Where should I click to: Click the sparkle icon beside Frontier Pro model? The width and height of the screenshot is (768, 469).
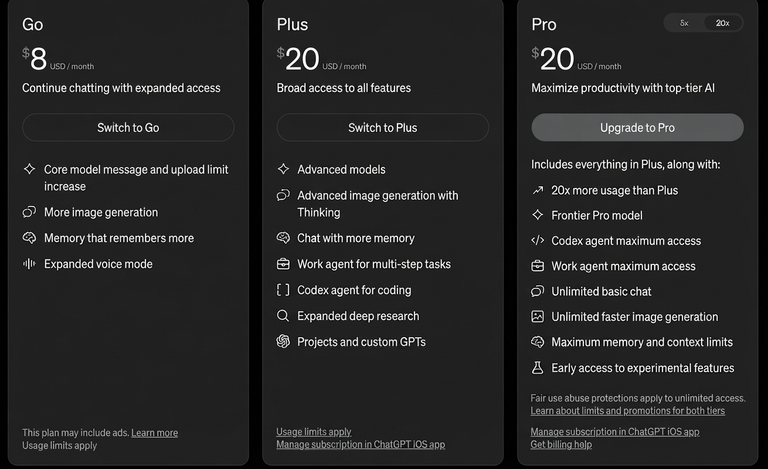tap(538, 215)
